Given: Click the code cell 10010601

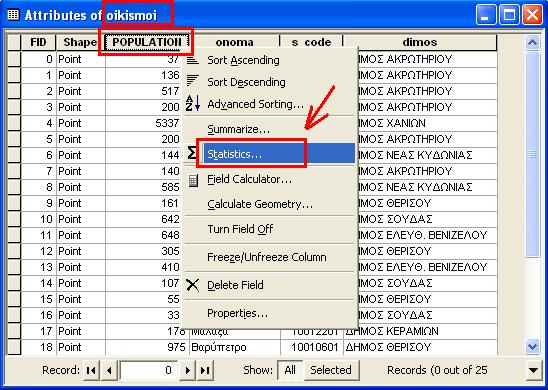Looking at the screenshot, I should coord(311,347).
